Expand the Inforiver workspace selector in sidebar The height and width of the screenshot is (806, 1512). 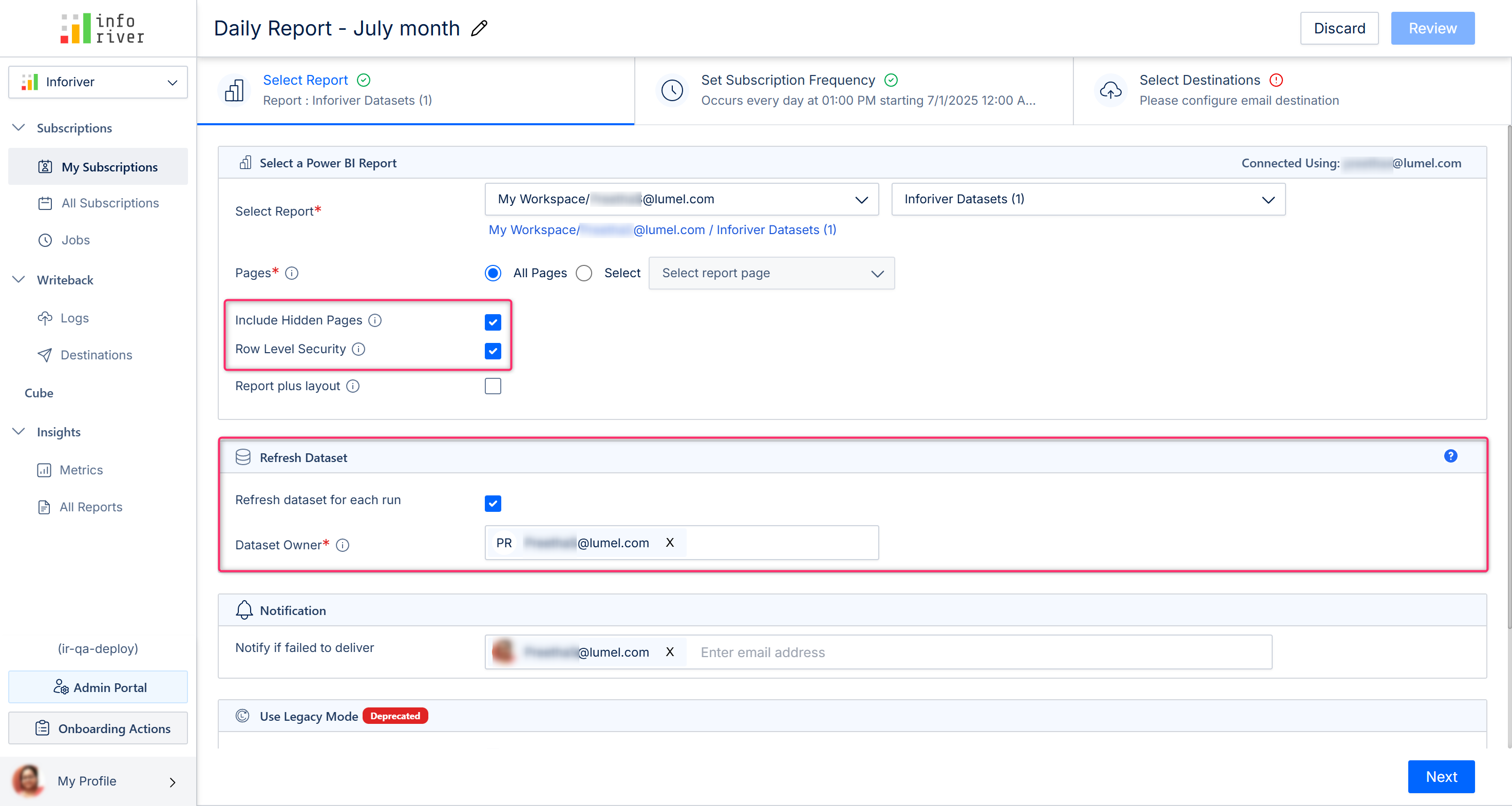[98, 82]
